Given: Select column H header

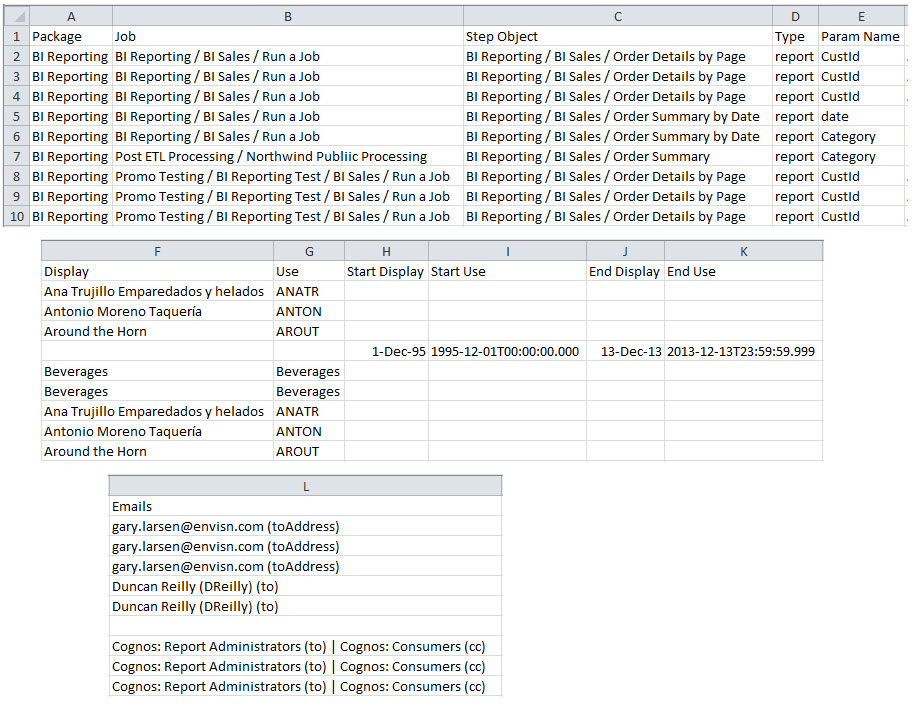Looking at the screenshot, I should click(x=386, y=251).
